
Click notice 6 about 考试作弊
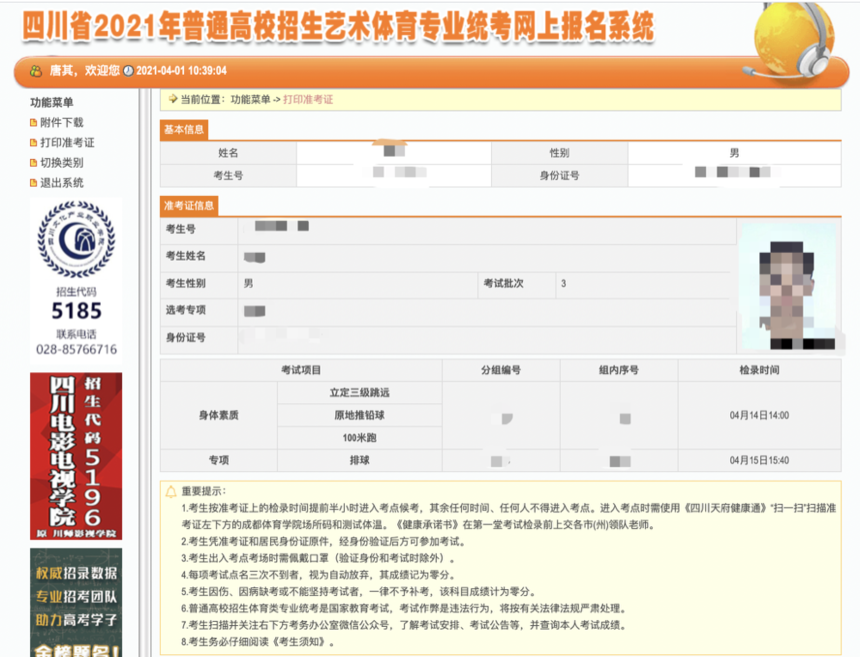[404, 608]
